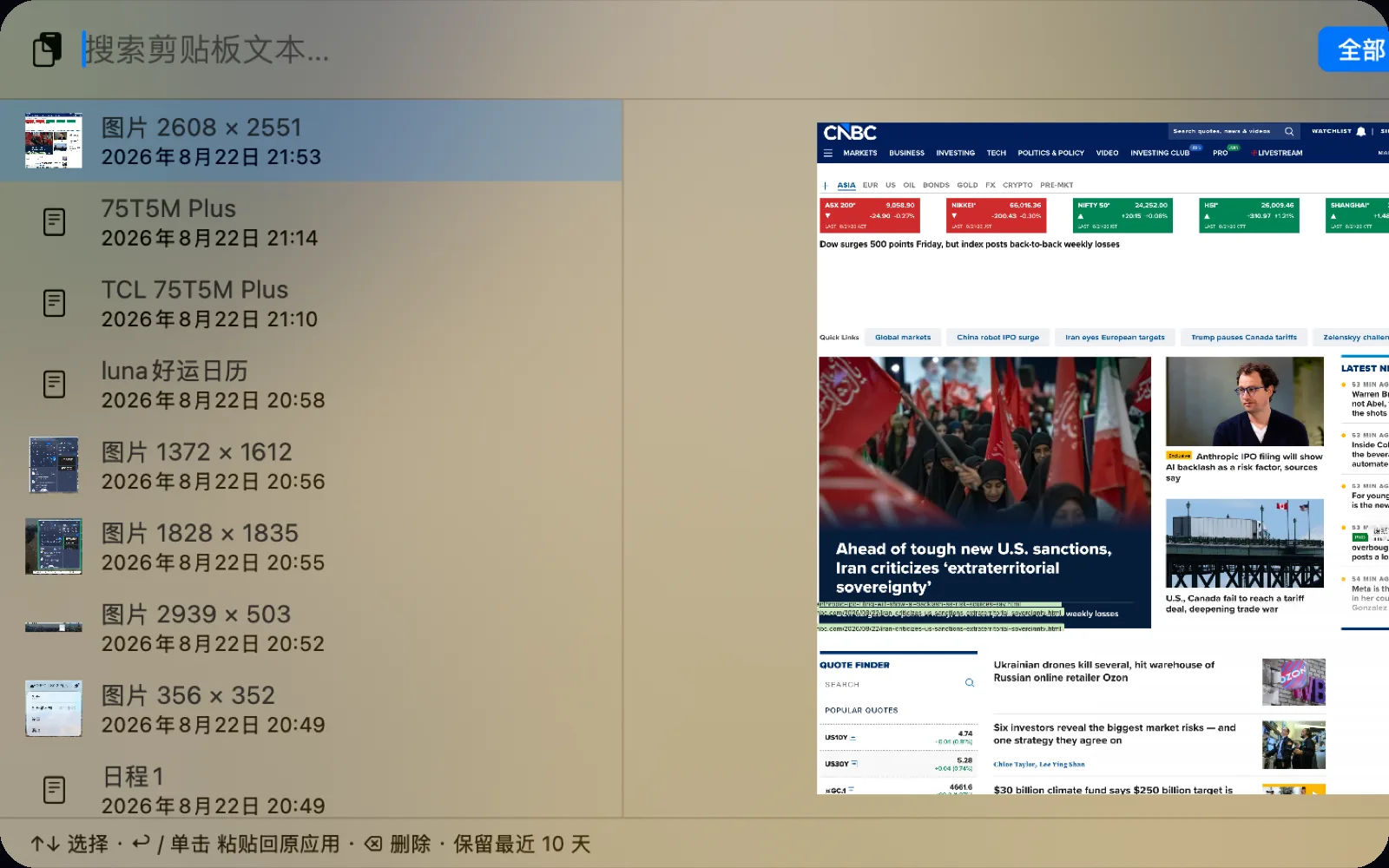The image size is (1389, 868).
Task: Click the document icon beside TCL 75T5M Plus
Action: tap(54, 303)
